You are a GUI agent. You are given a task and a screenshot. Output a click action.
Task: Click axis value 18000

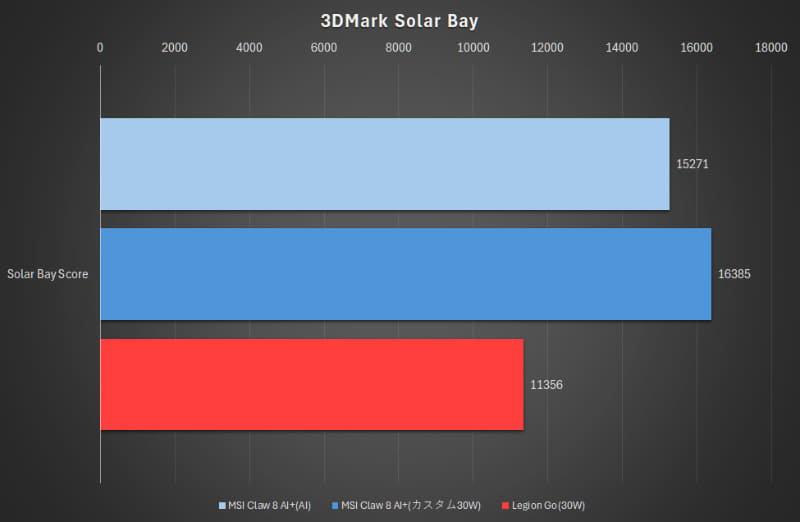[x=771, y=47]
